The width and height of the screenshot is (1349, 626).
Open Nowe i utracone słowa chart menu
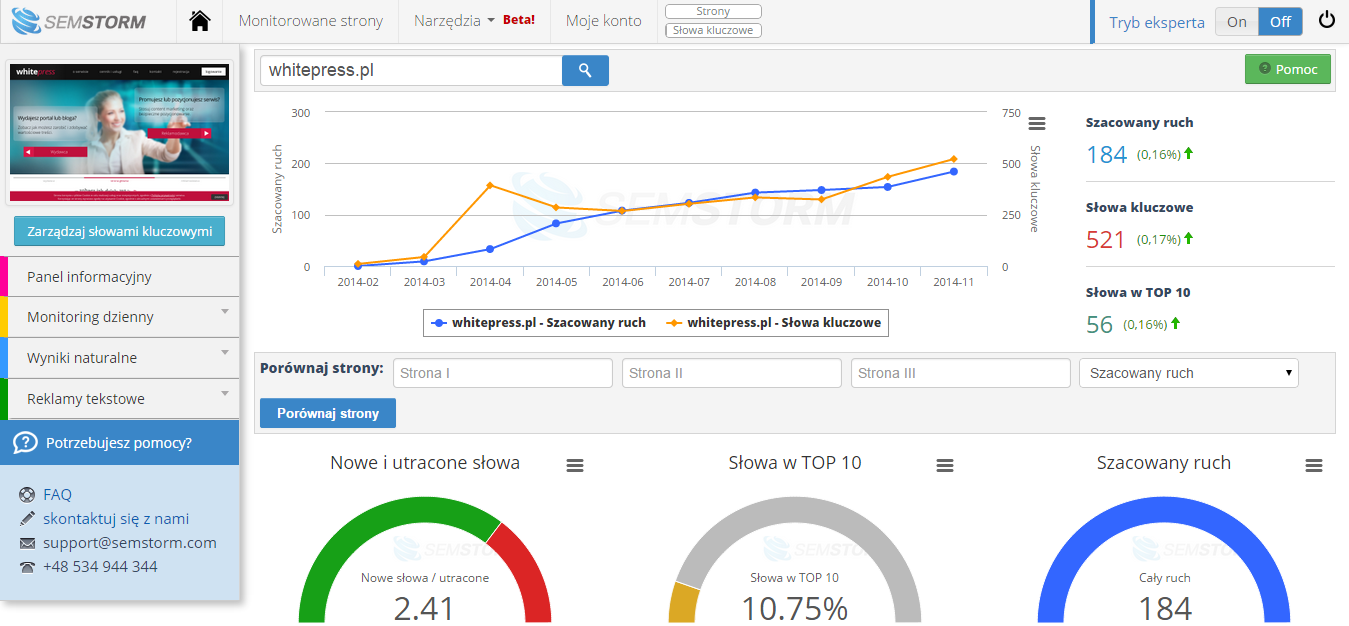click(575, 466)
